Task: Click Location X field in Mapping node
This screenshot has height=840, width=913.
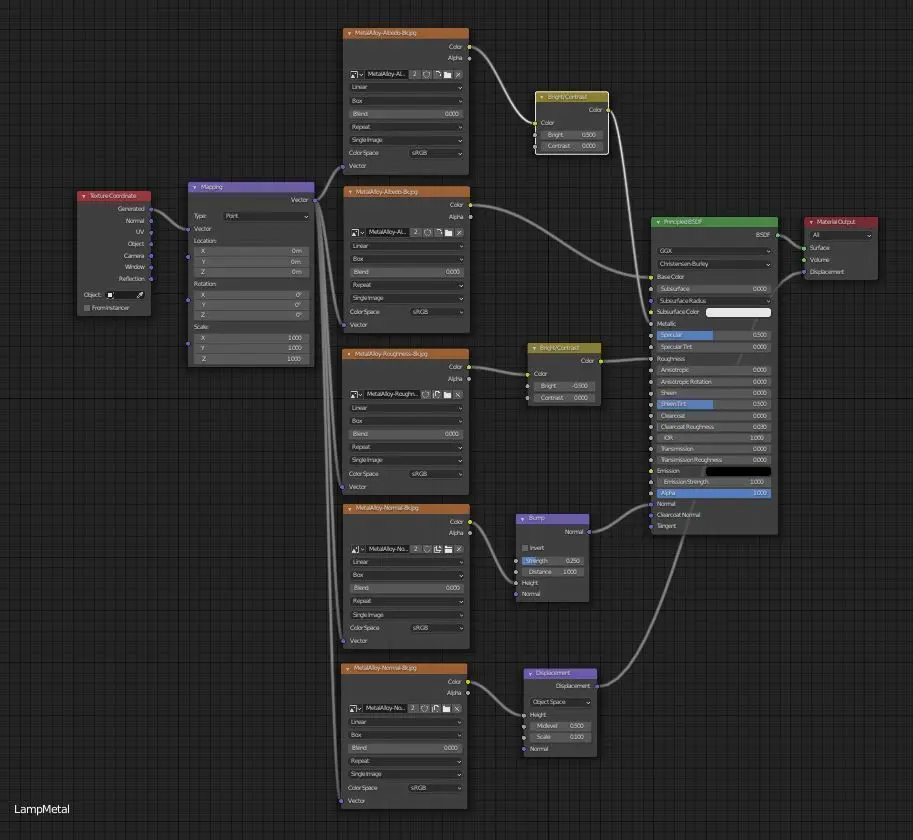Action: pos(250,251)
